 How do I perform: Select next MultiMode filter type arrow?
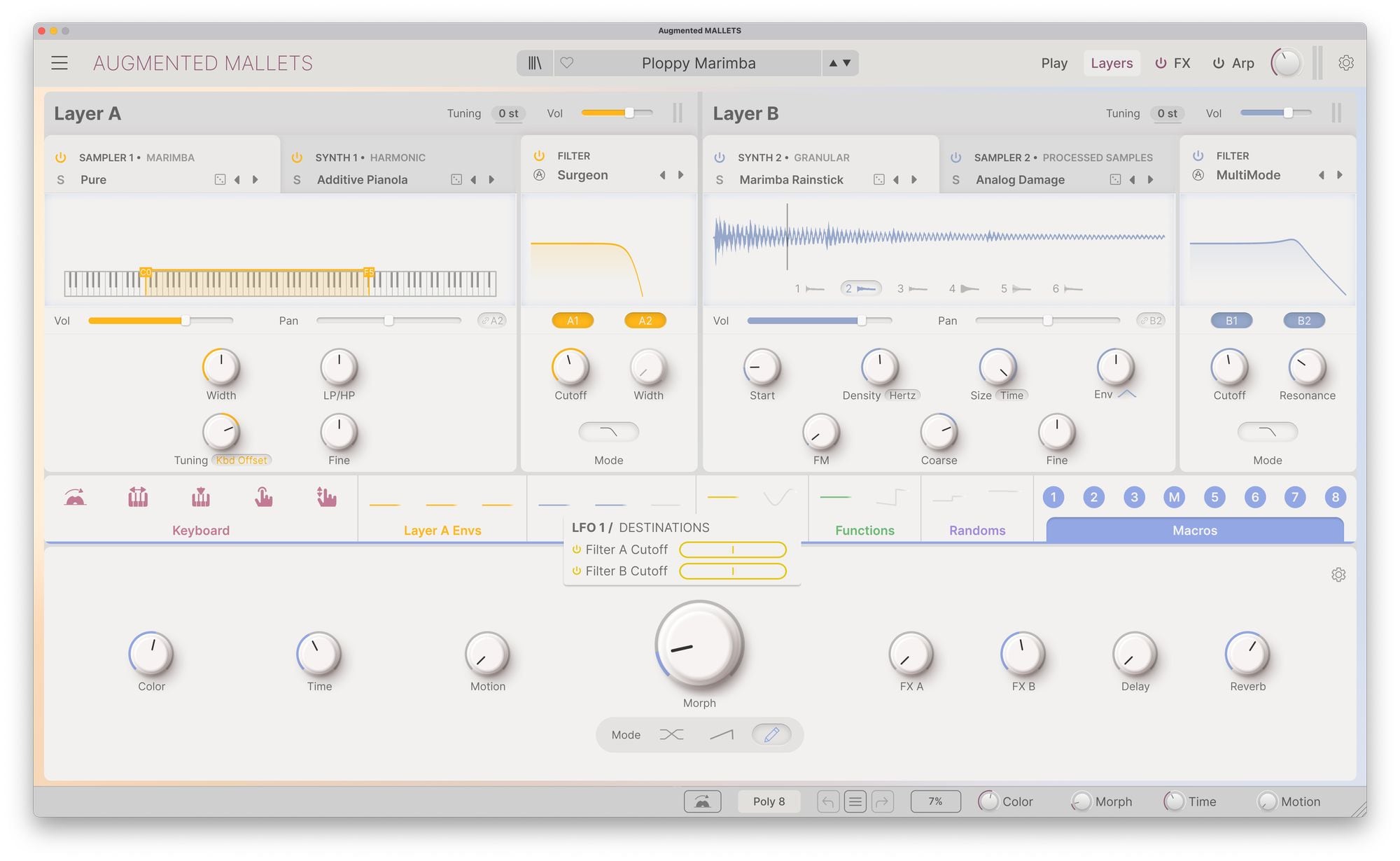point(1340,175)
